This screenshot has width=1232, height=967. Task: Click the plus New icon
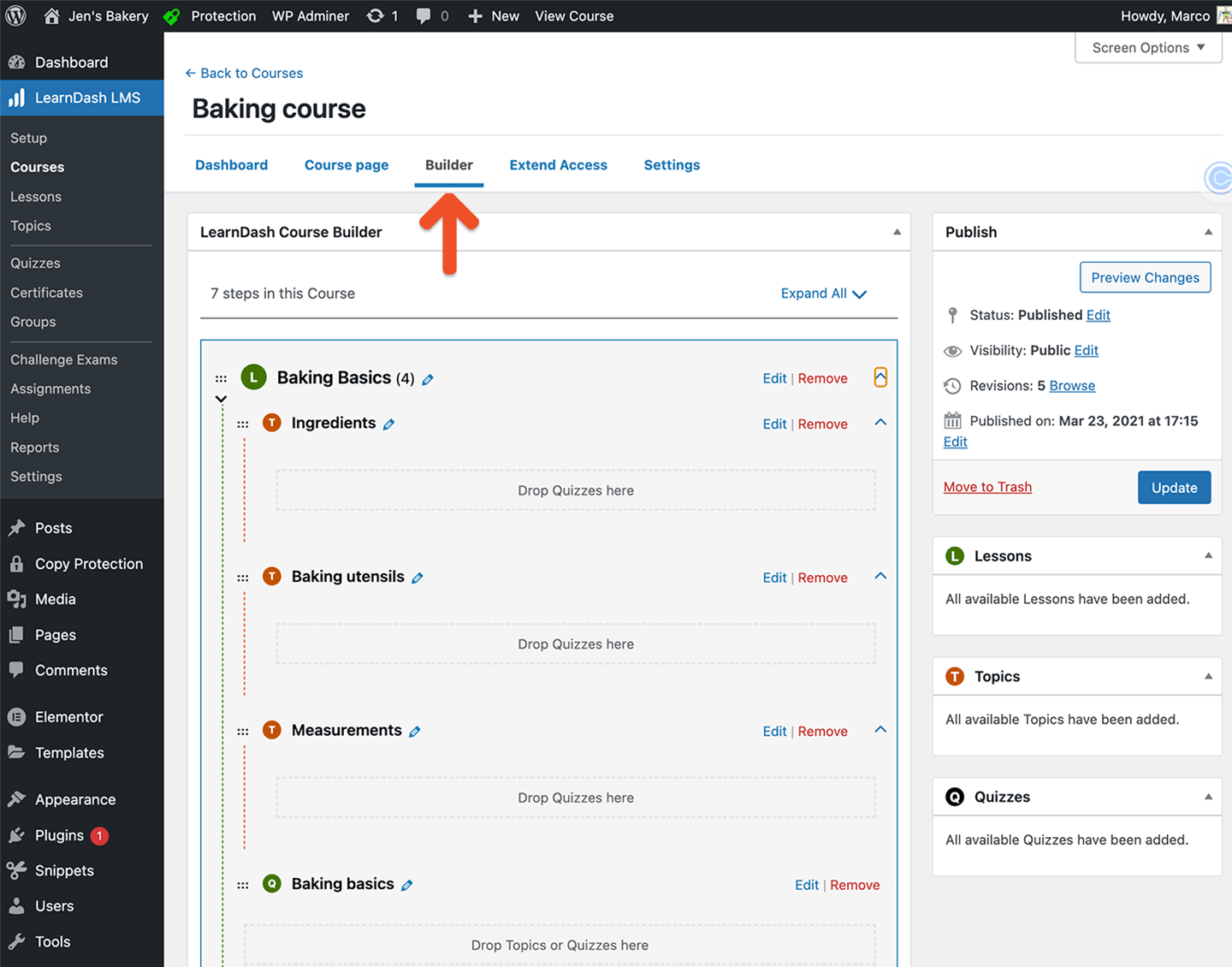coord(476,16)
